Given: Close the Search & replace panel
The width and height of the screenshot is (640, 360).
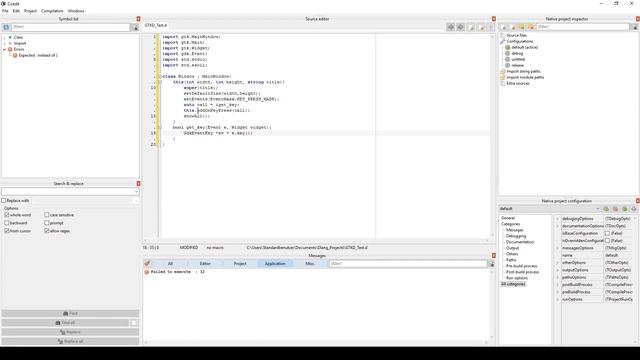Looking at the screenshot, I should (x=138, y=184).
